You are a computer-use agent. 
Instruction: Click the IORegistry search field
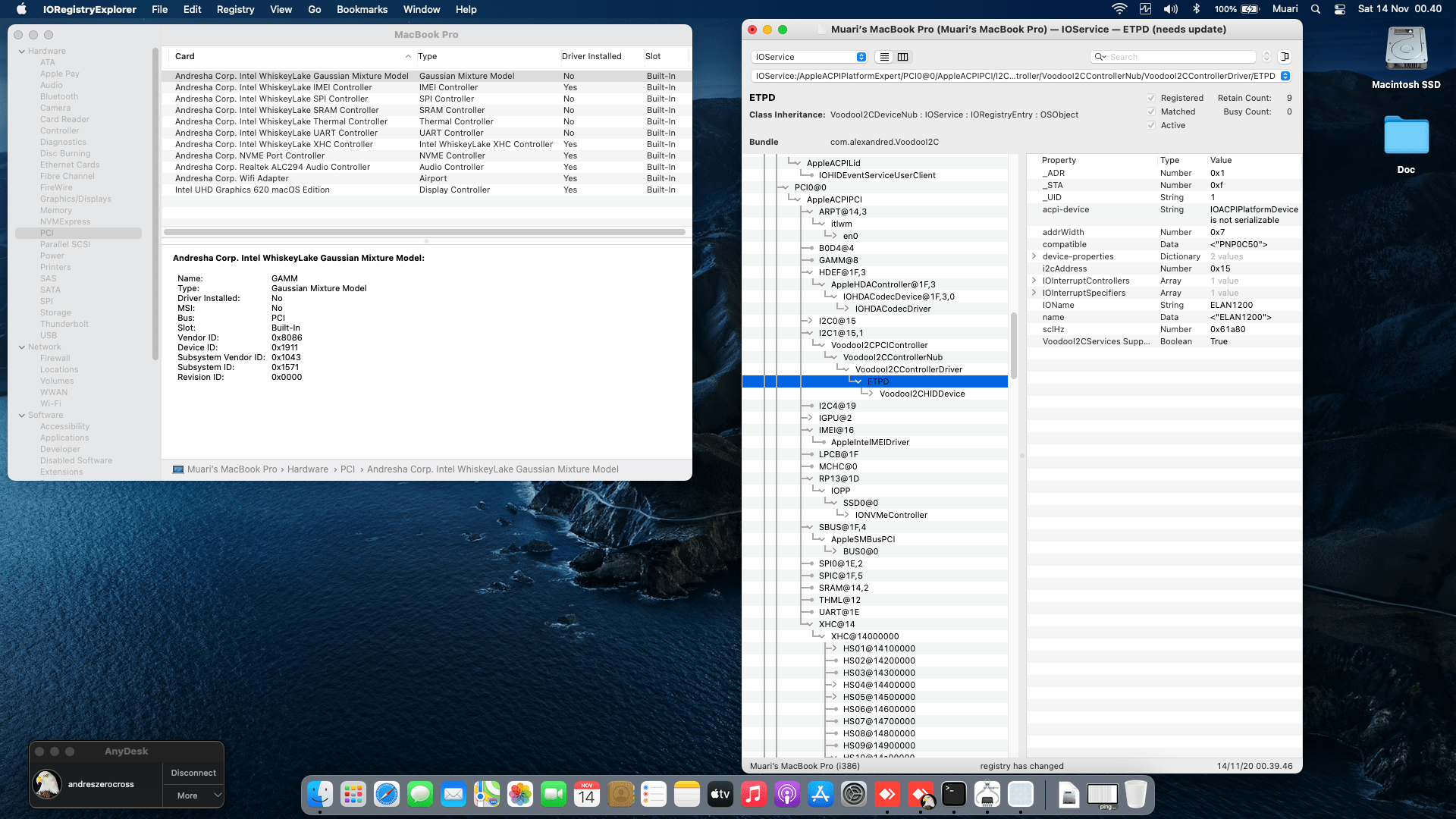click(x=1179, y=57)
